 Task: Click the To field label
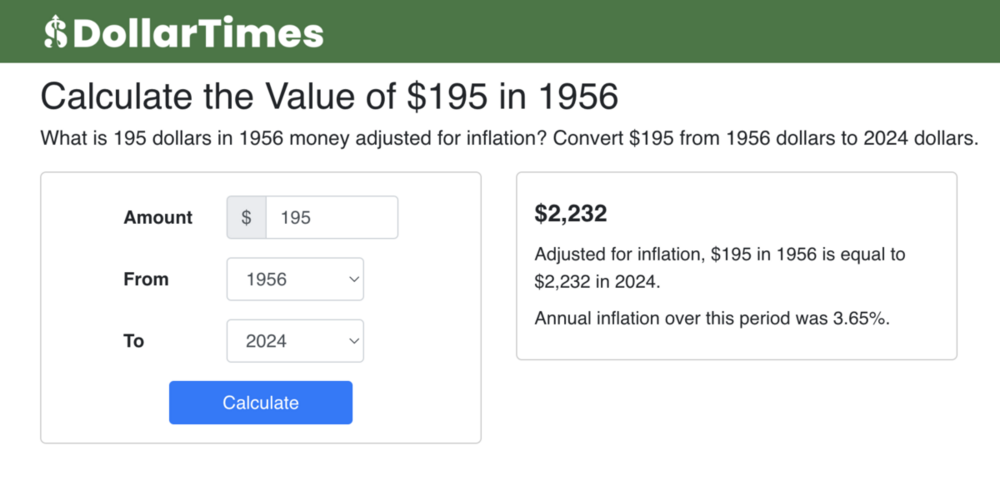pos(134,342)
